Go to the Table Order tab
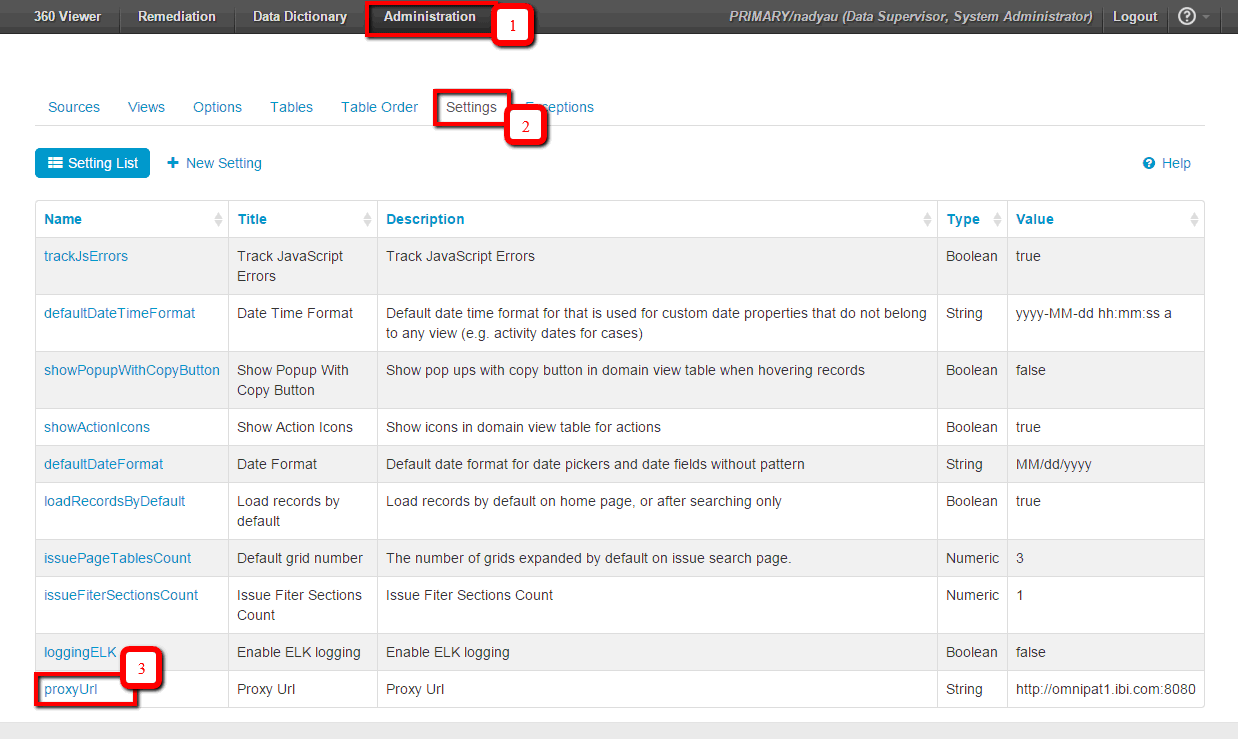Image resolution: width=1238 pixels, height=739 pixels. pyautogui.click(x=379, y=107)
